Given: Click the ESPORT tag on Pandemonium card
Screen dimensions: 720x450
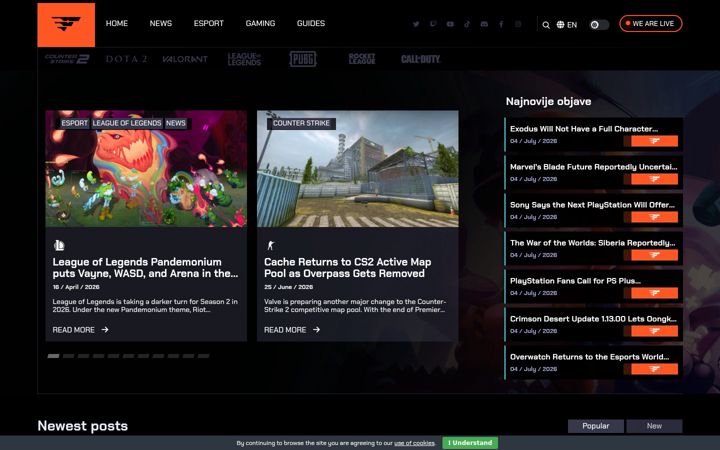Looking at the screenshot, I should [x=74, y=123].
